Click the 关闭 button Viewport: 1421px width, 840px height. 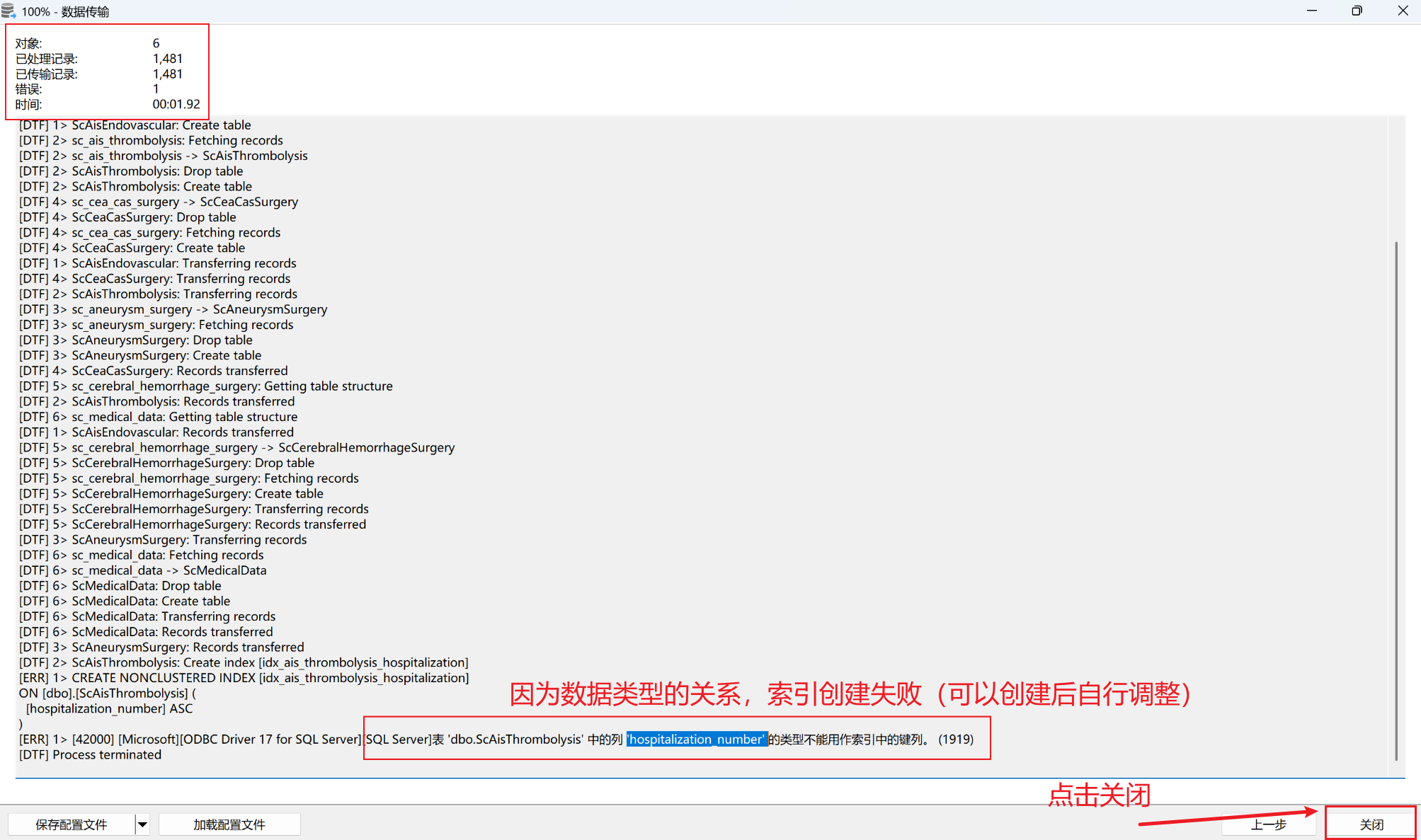pyautogui.click(x=1371, y=824)
